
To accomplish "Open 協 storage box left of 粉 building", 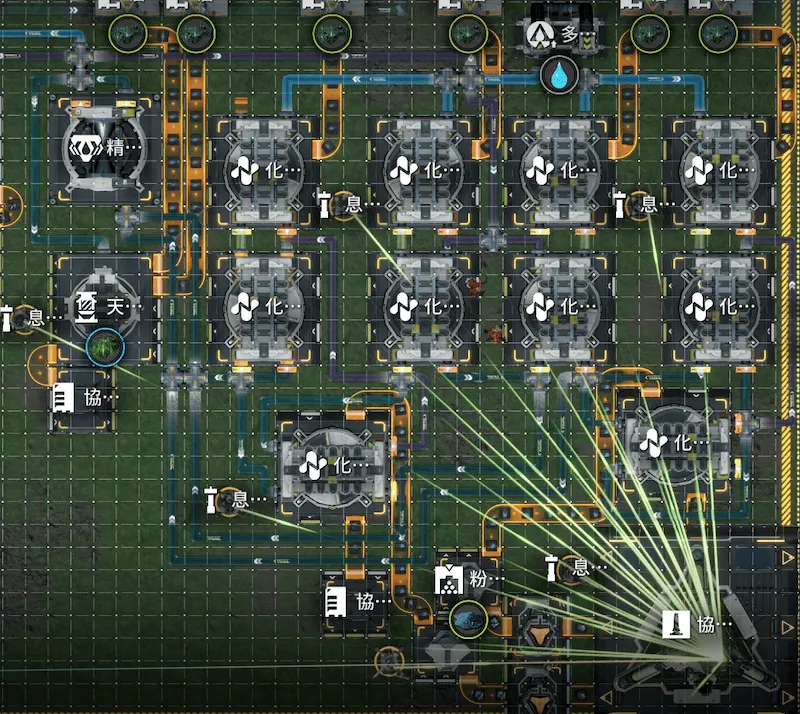I will [357, 602].
